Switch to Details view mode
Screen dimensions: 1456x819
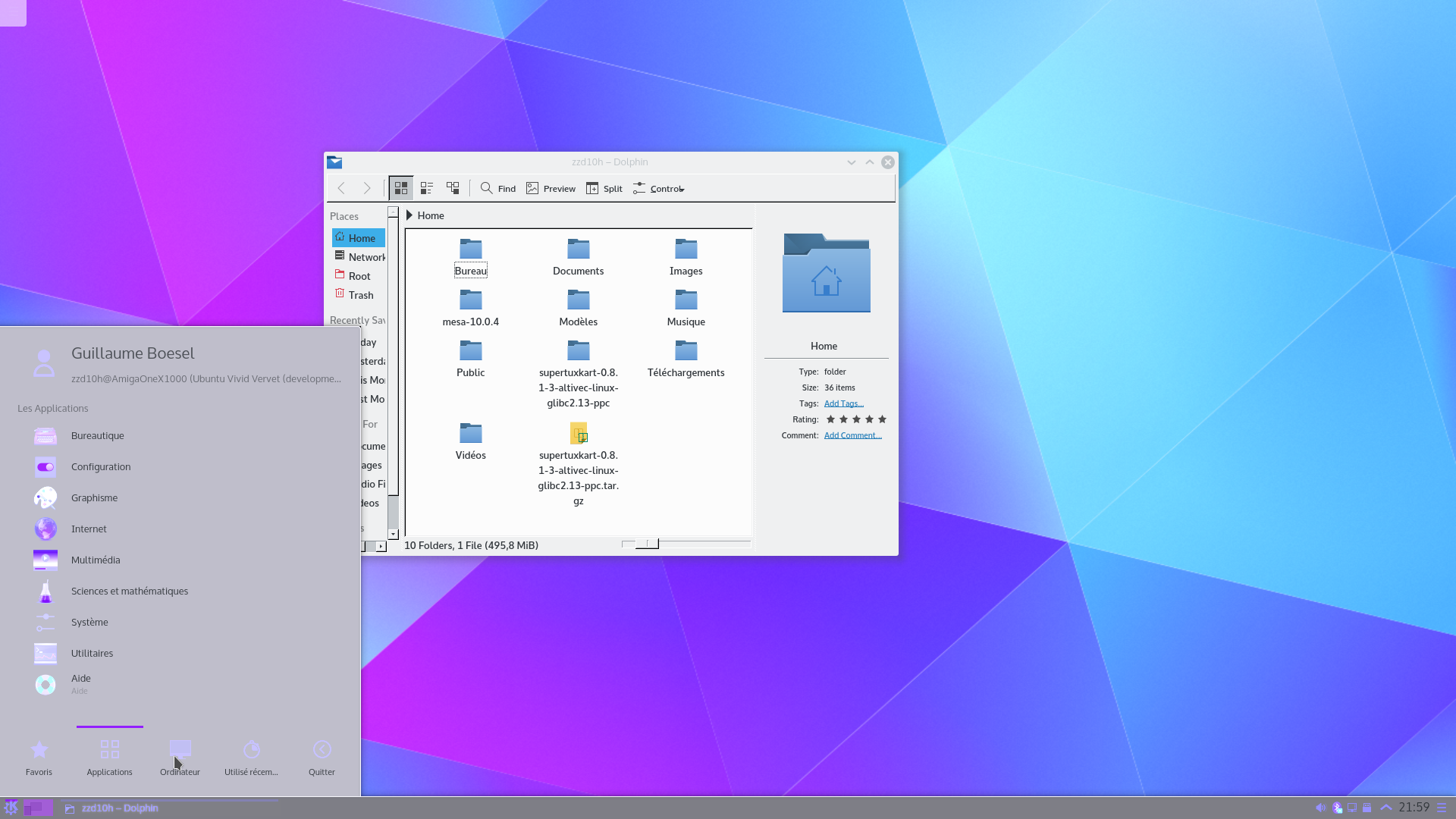[453, 188]
